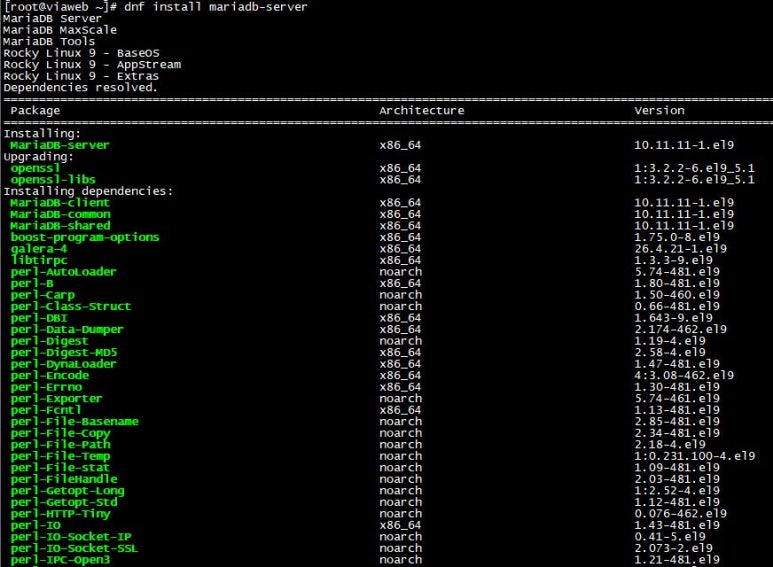Select the perl-File-Temp package name
The image size is (773, 567).
click(60, 456)
